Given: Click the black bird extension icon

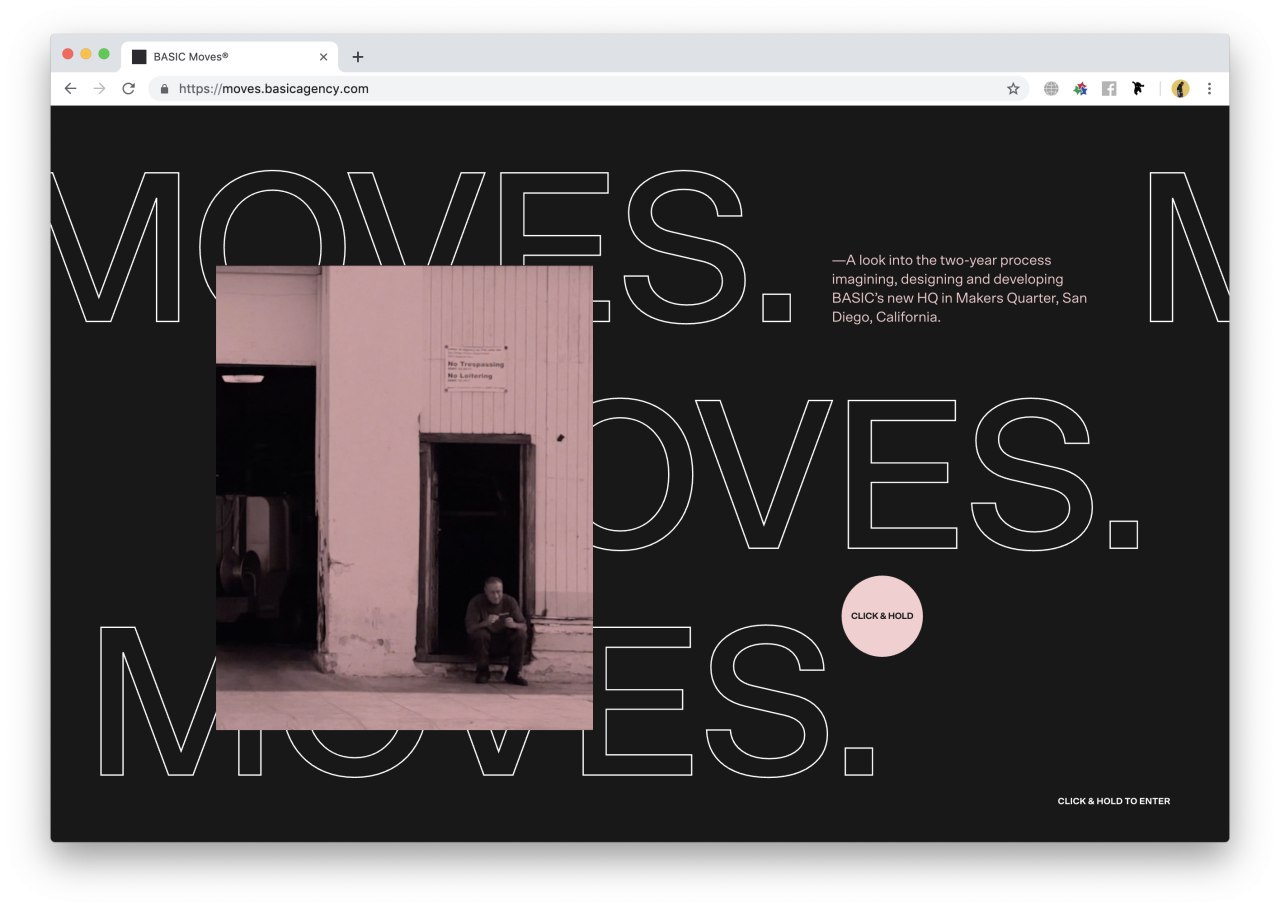Looking at the screenshot, I should point(1138,89).
